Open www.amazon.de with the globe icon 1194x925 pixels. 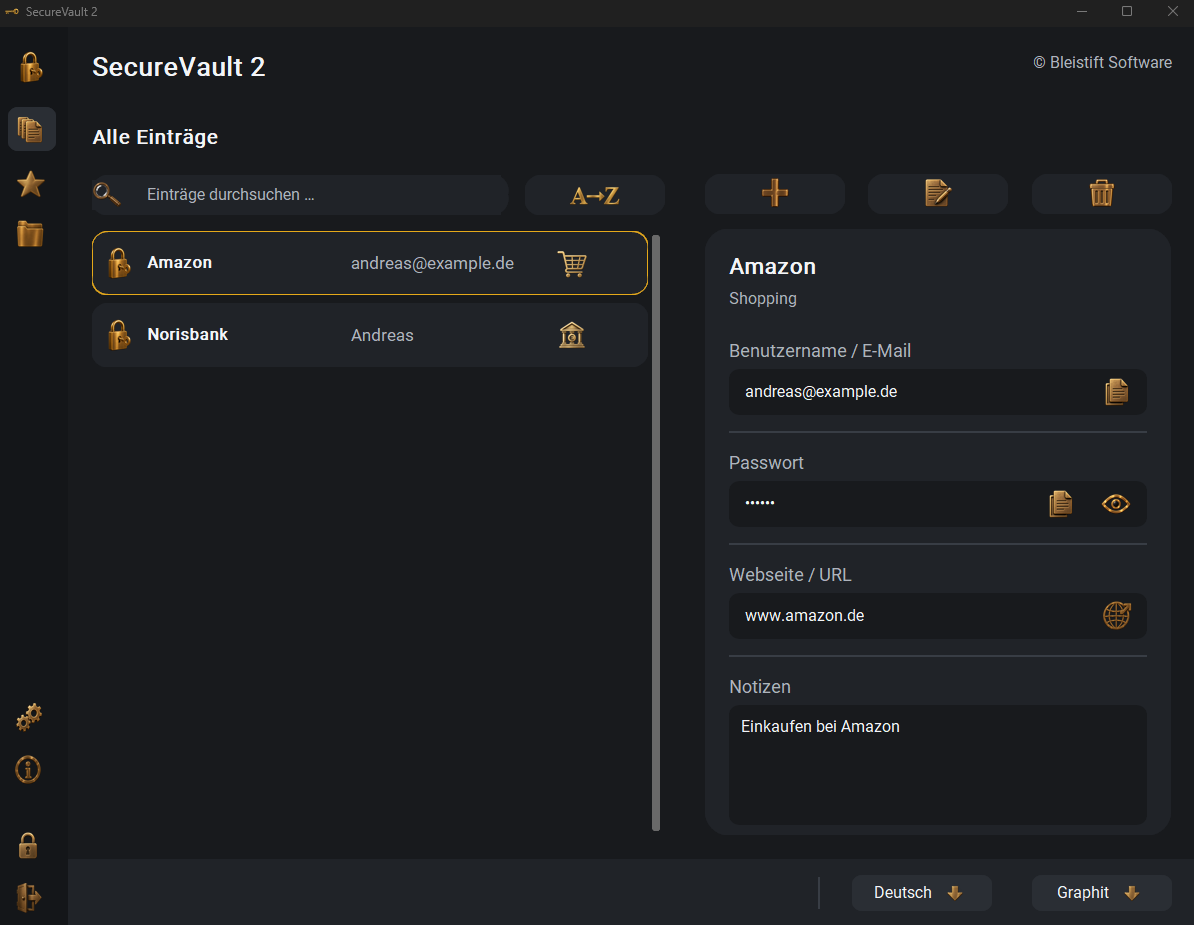[x=1116, y=615]
